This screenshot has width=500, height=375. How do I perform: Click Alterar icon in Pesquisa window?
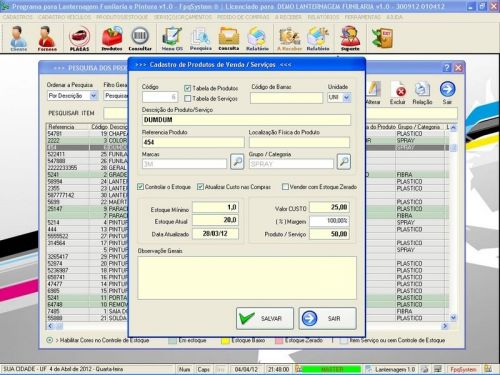click(373, 93)
